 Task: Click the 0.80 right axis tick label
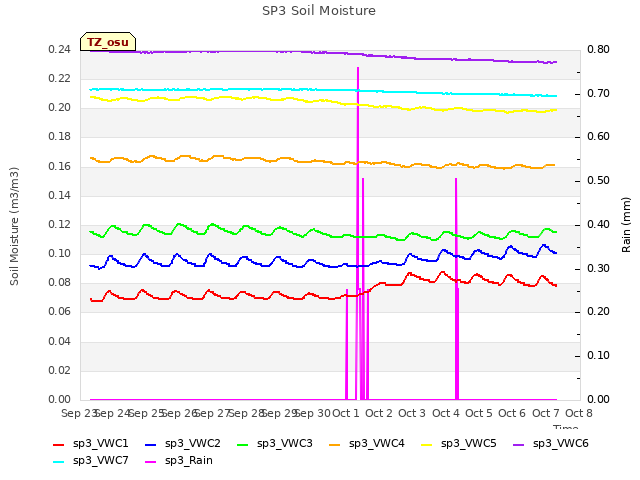598,49
